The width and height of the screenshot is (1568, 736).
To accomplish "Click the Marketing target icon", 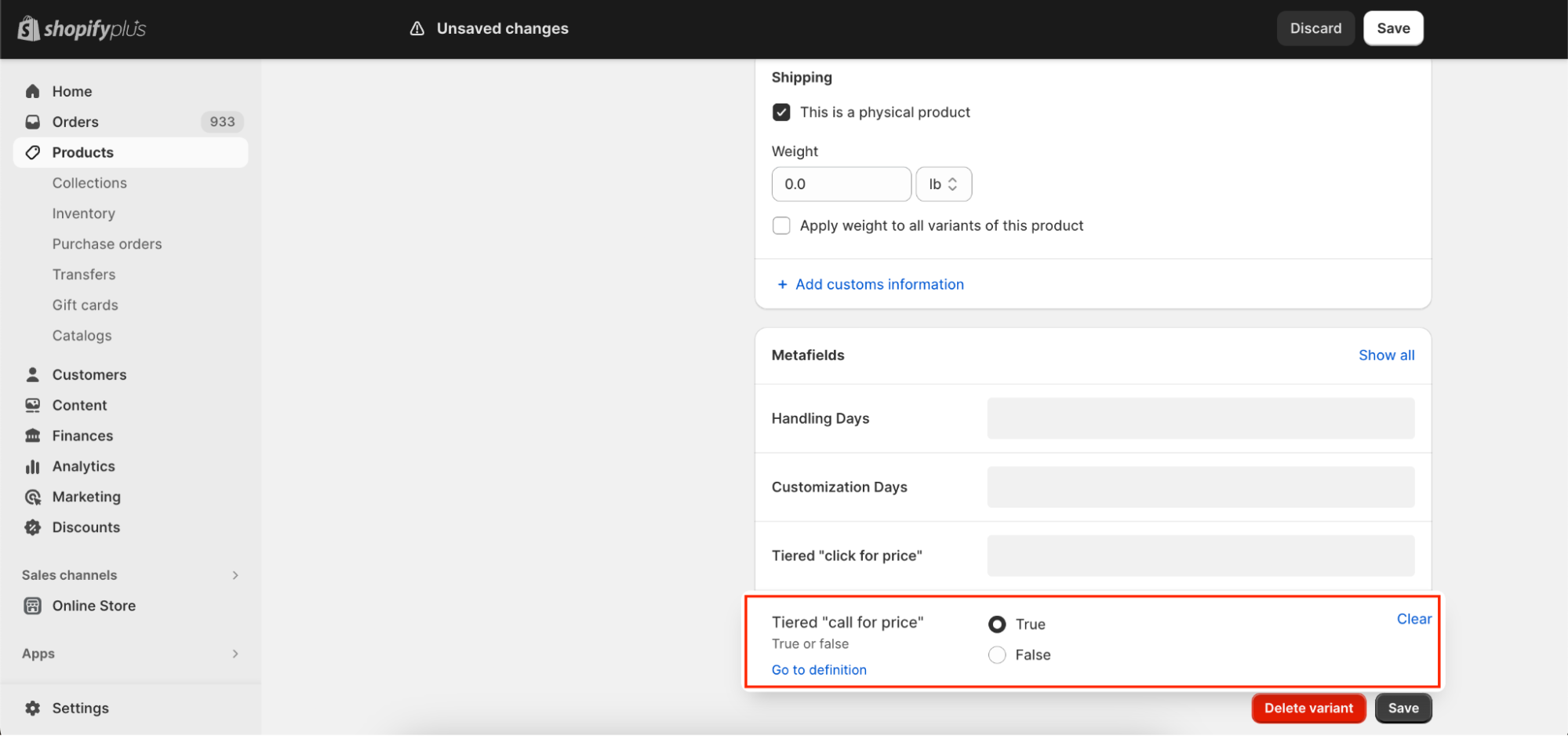I will click(x=32, y=497).
